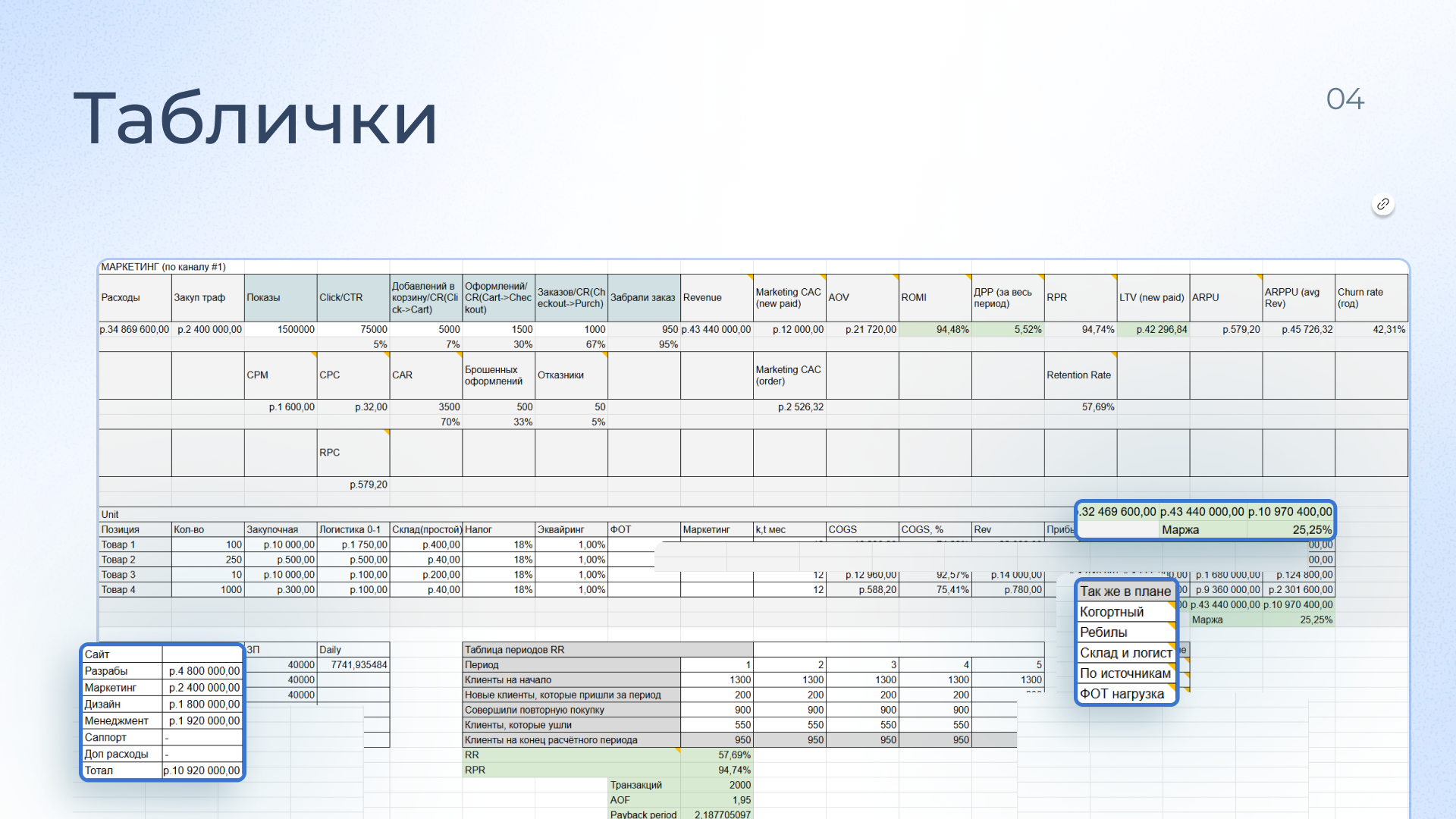
Task: Click the "Разрабы" row in cost table
Action: (162, 671)
